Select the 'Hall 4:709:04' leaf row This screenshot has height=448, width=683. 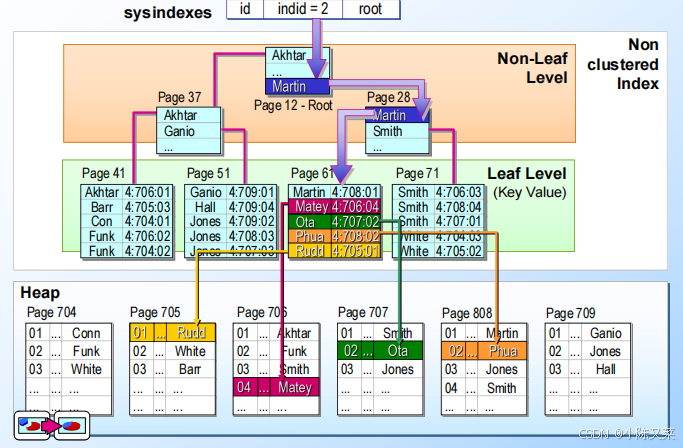click(x=231, y=207)
